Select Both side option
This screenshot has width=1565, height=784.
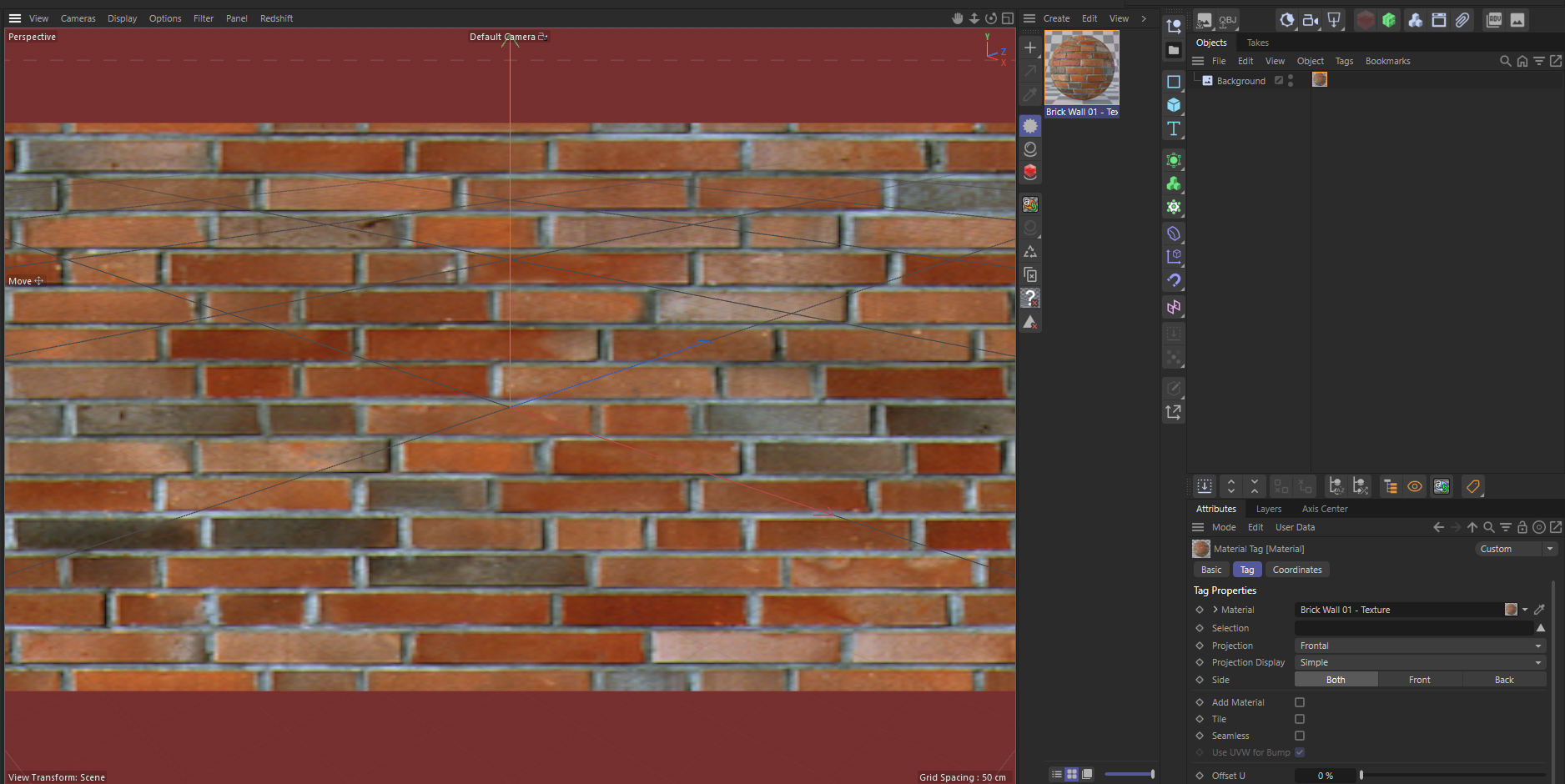[1336, 680]
